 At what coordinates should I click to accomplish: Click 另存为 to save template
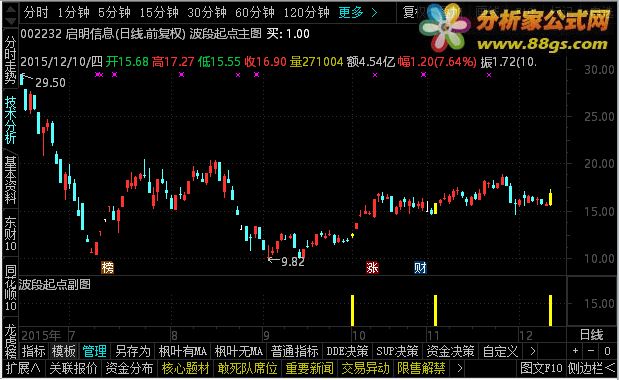tap(133, 351)
